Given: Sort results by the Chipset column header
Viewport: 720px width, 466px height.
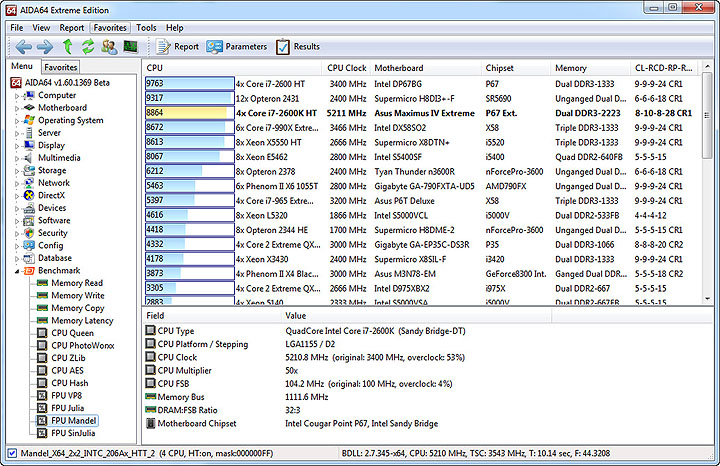Looking at the screenshot, I should click(516, 68).
